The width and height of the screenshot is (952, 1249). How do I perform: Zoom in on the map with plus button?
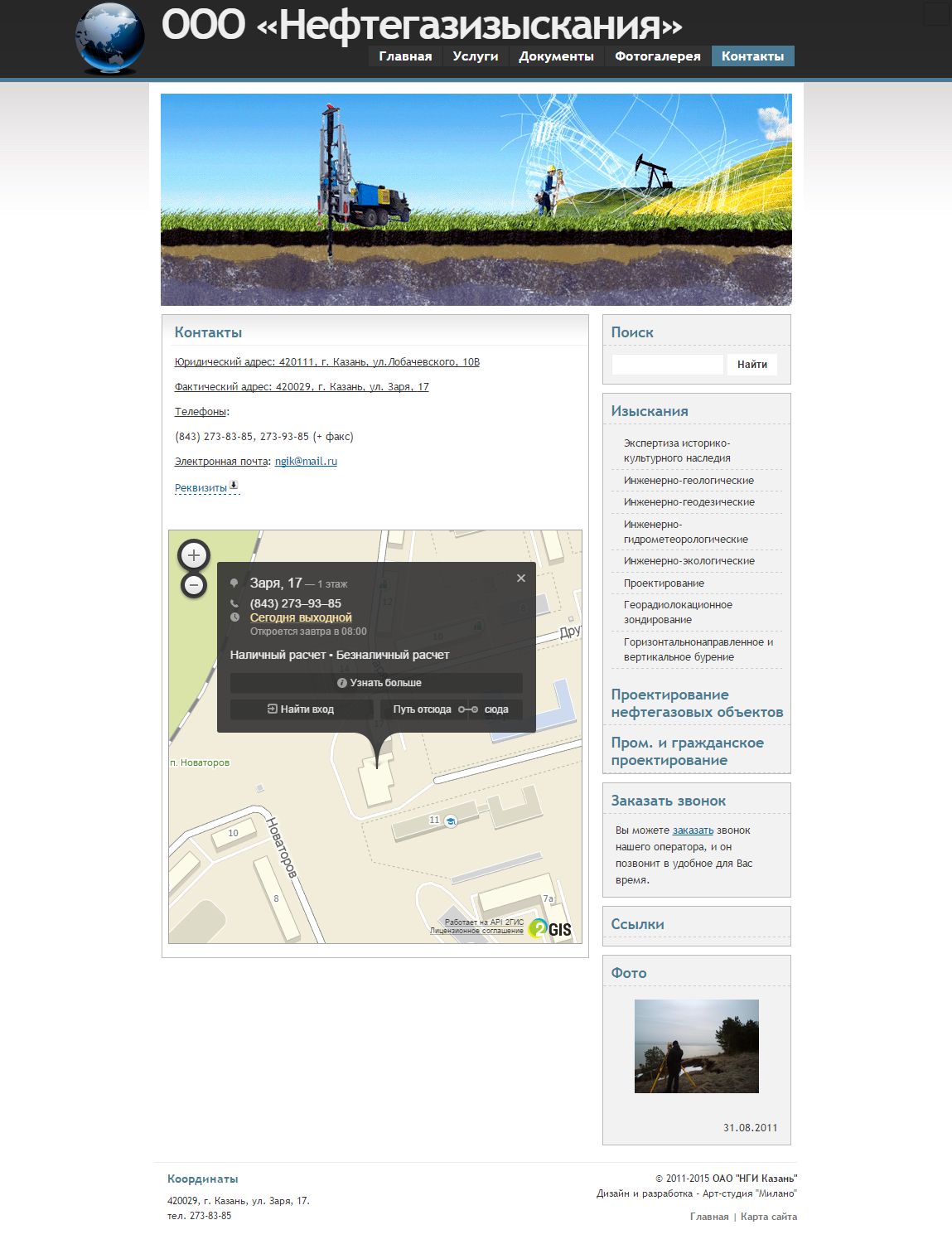click(194, 555)
